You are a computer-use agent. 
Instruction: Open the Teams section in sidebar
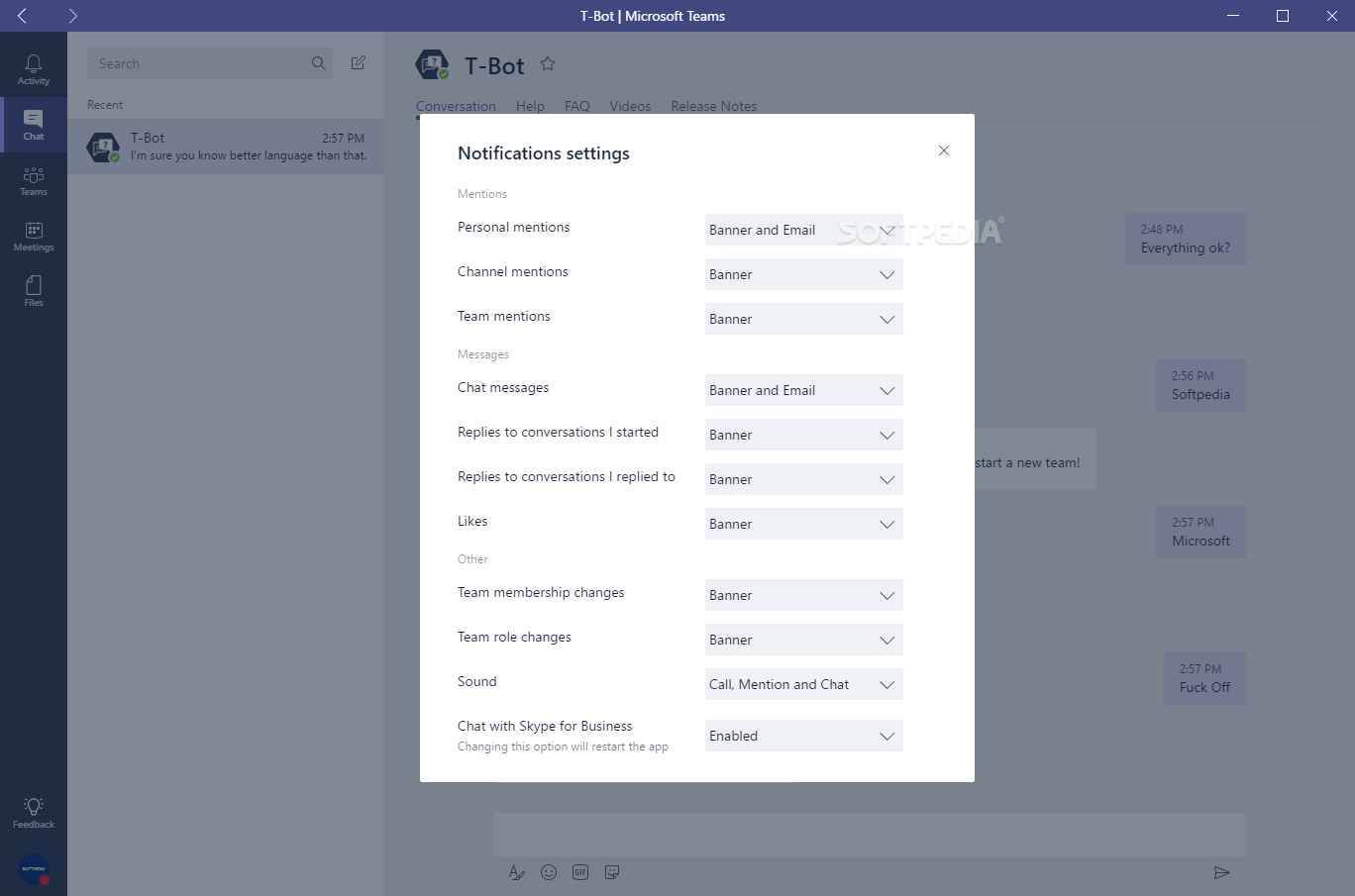34,180
